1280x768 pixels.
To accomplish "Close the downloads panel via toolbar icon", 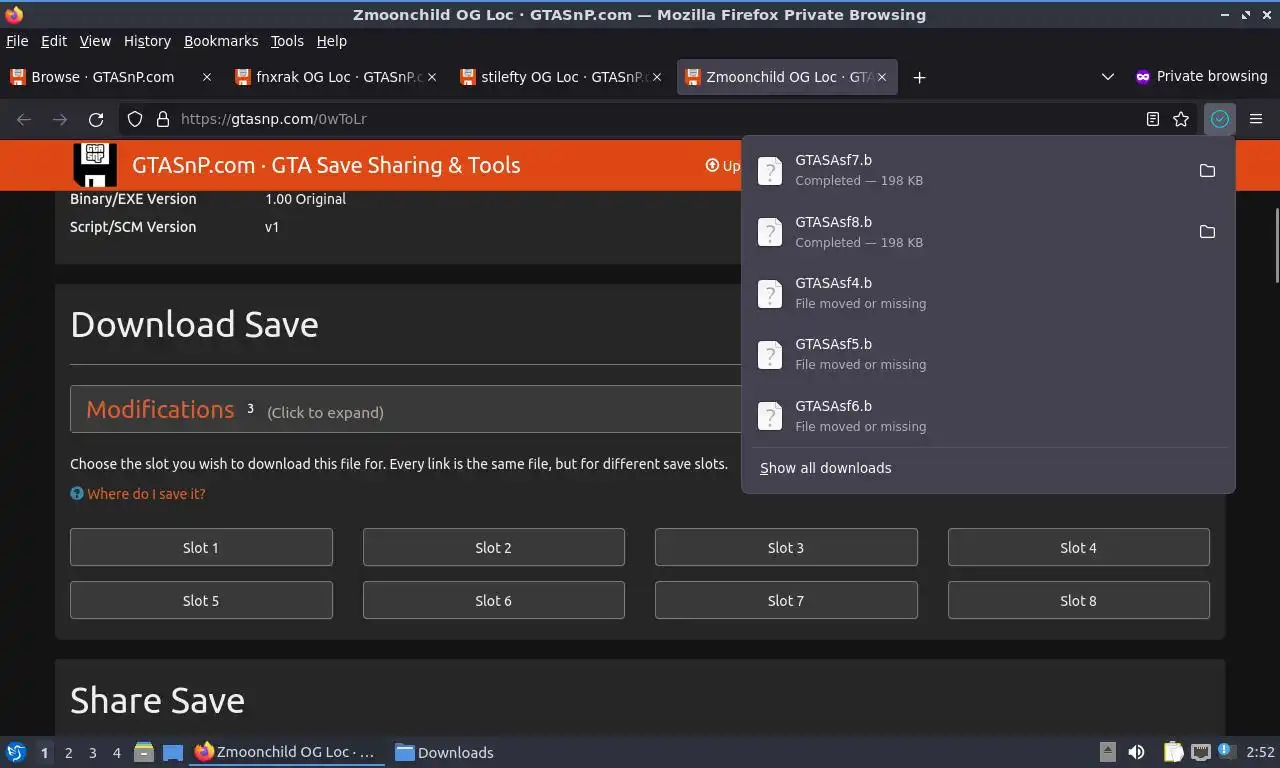I will pos(1220,119).
